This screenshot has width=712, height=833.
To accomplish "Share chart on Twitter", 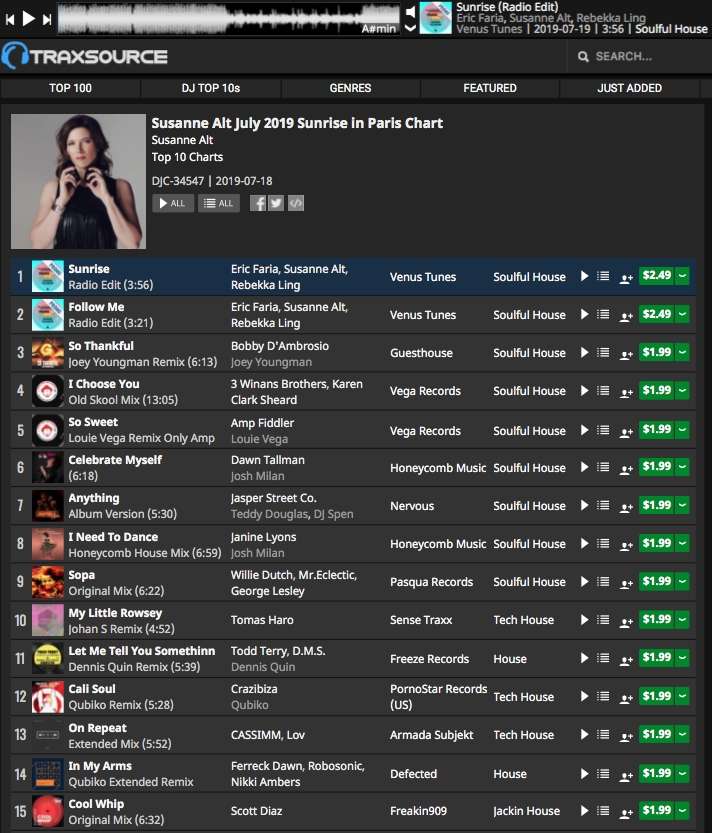I will [276, 203].
